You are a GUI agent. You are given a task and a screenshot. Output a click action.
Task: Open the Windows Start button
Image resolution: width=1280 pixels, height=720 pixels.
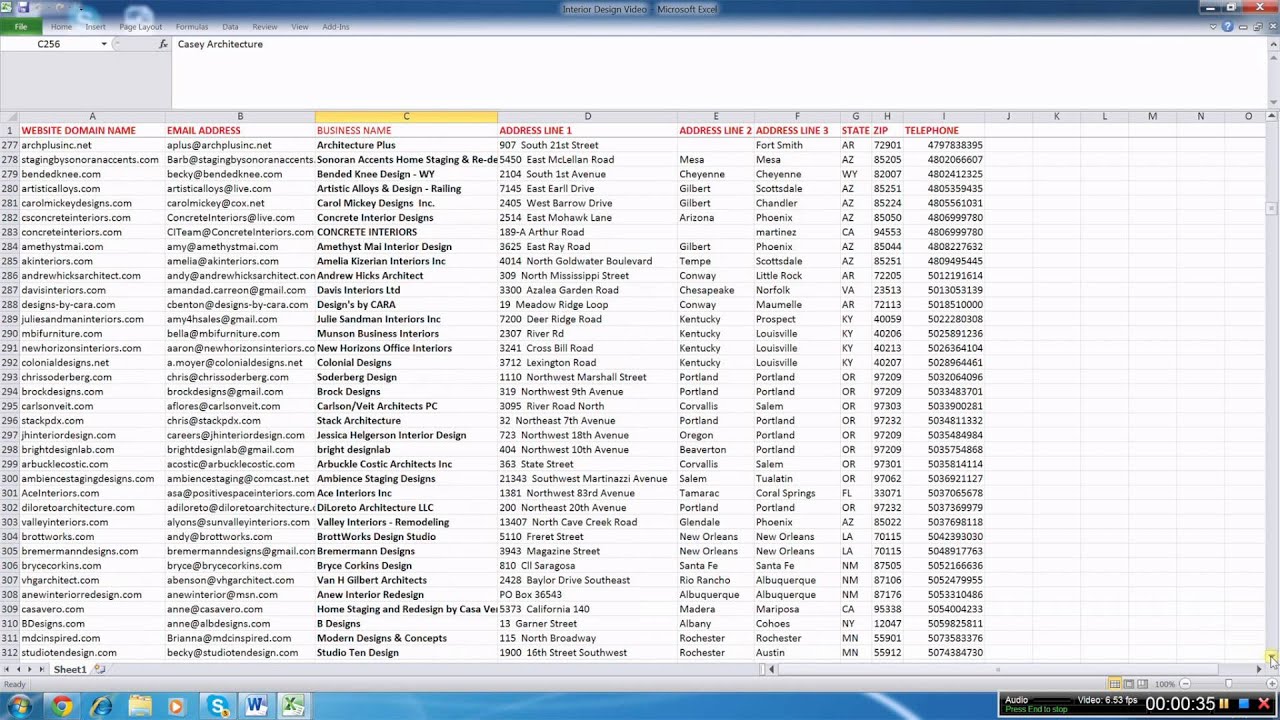pyautogui.click(x=20, y=706)
